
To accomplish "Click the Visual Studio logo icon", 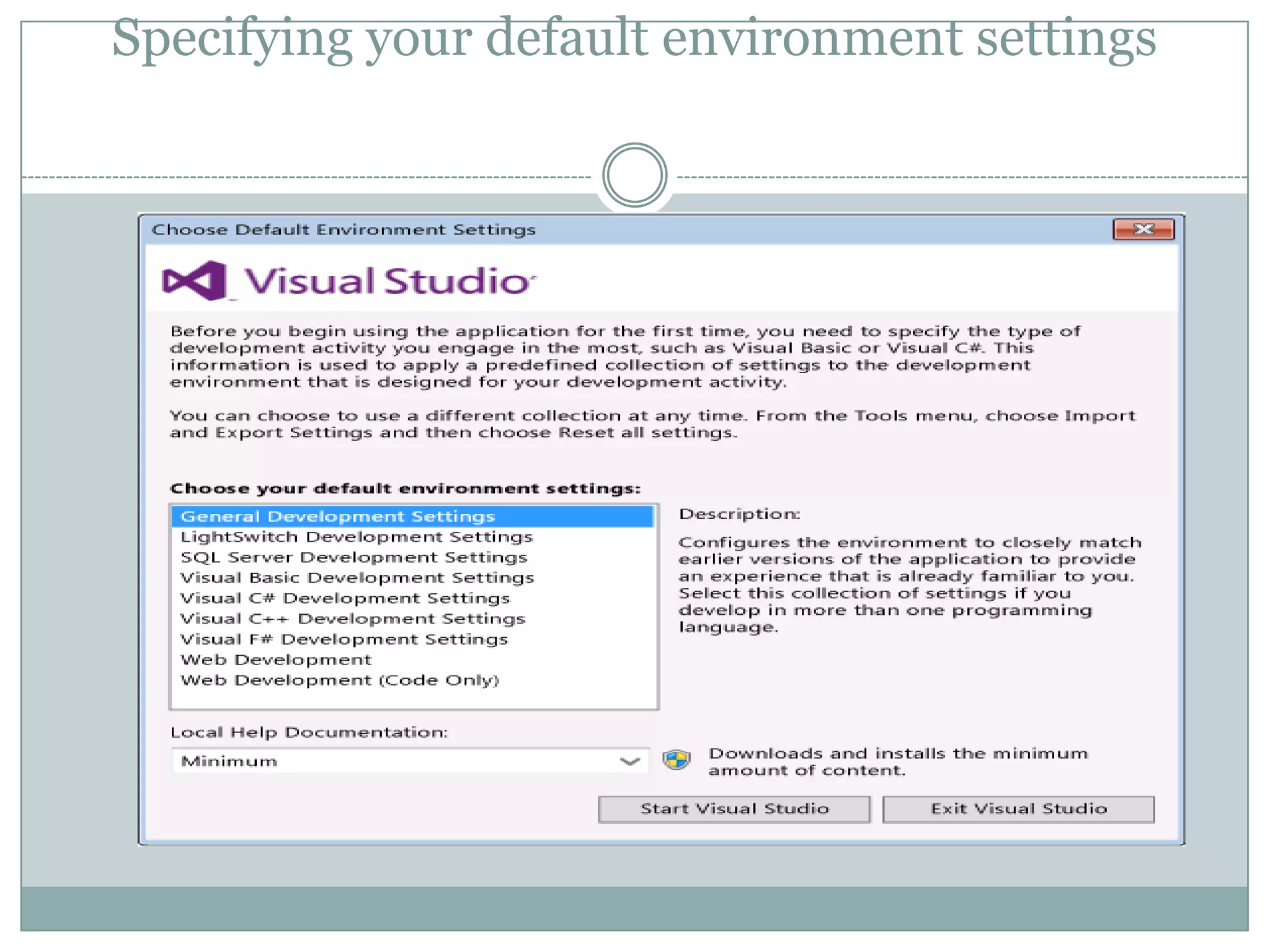I will (x=194, y=281).
